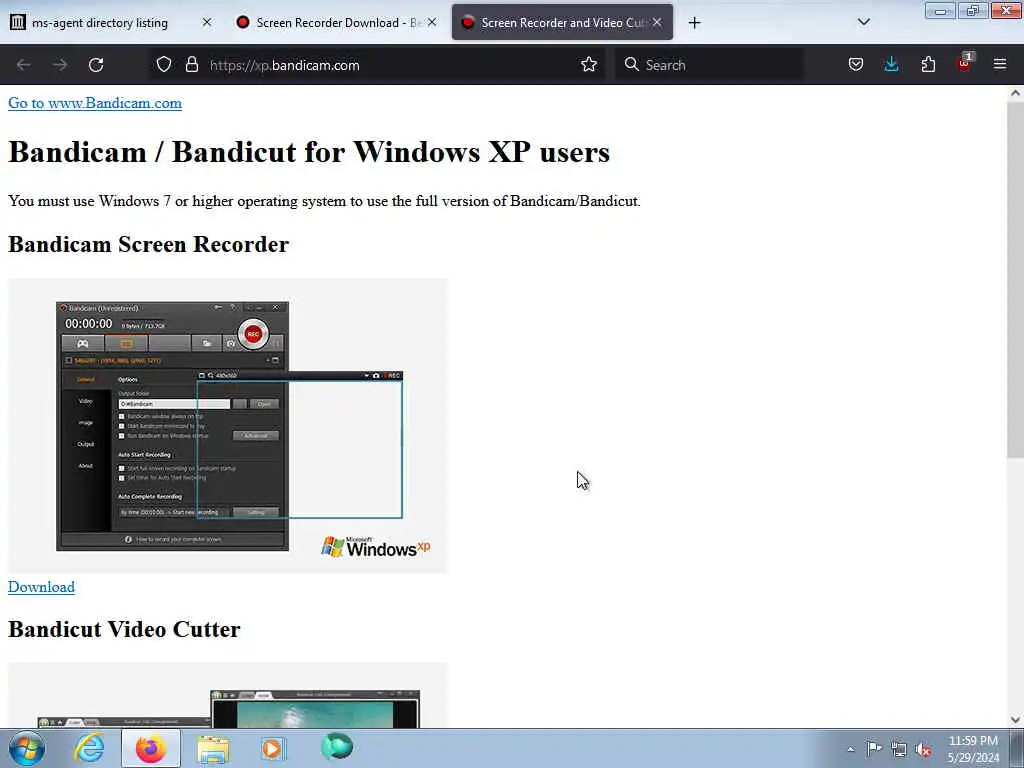Click the page scrollbar up arrow
Screen dimensions: 1024x768
point(1015,93)
